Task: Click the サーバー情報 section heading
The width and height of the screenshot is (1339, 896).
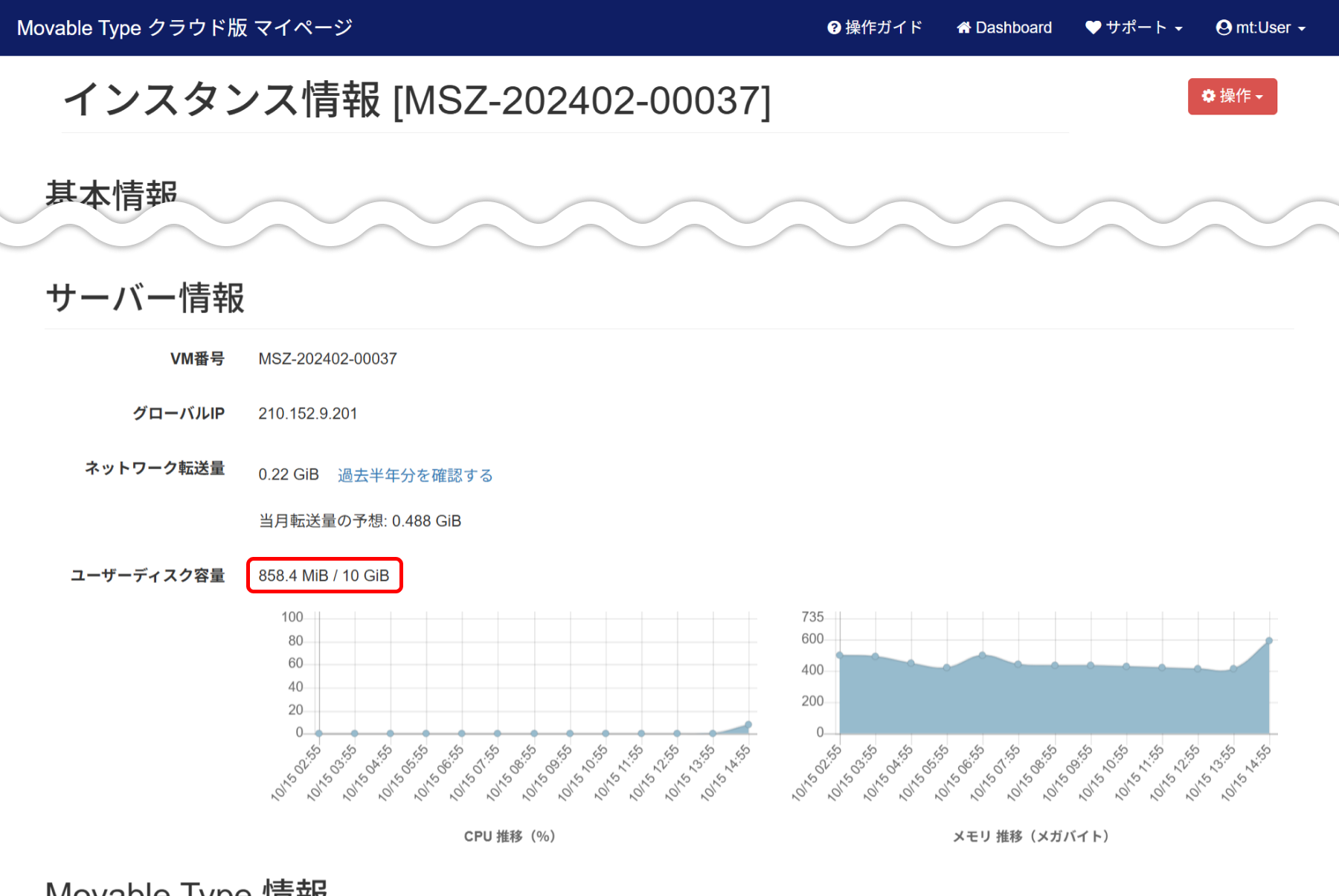Action: pos(145,298)
